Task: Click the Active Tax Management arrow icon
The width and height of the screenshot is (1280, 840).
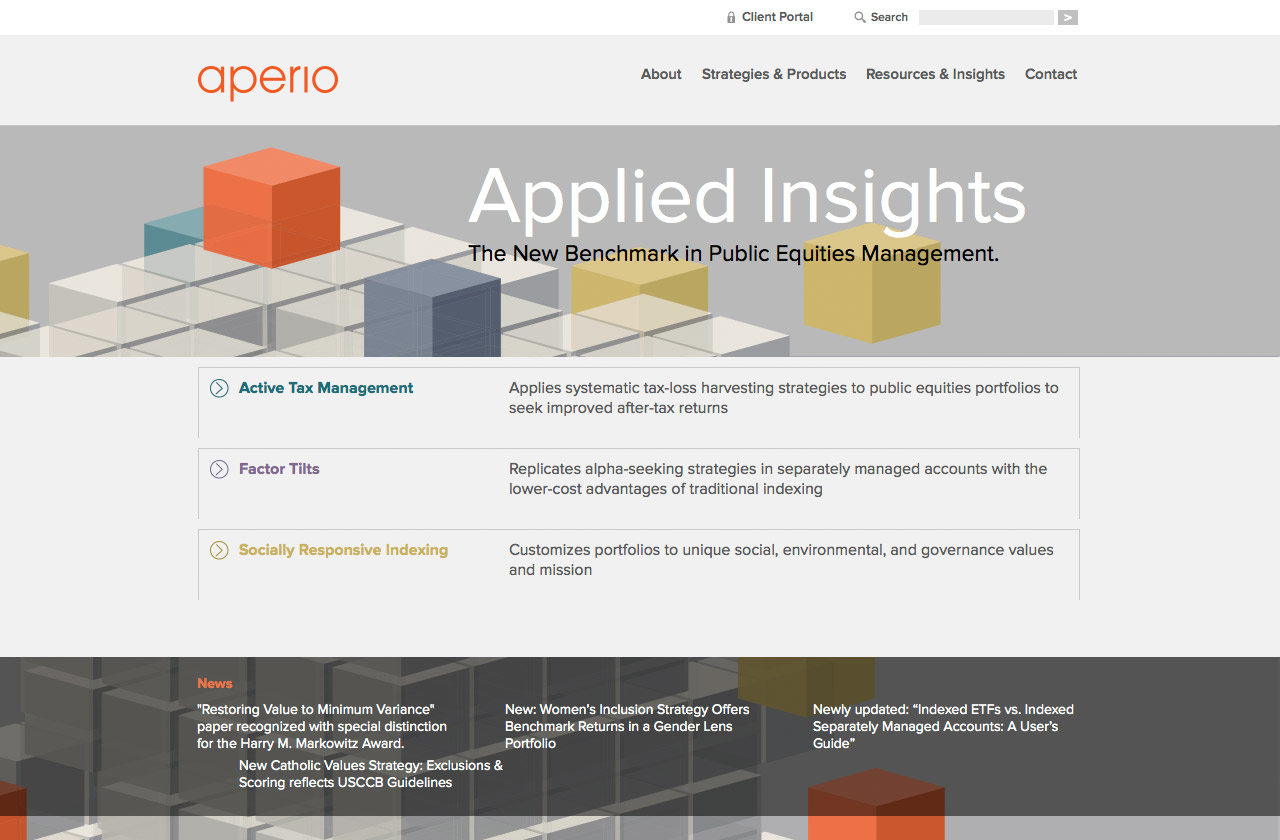Action: 219,388
